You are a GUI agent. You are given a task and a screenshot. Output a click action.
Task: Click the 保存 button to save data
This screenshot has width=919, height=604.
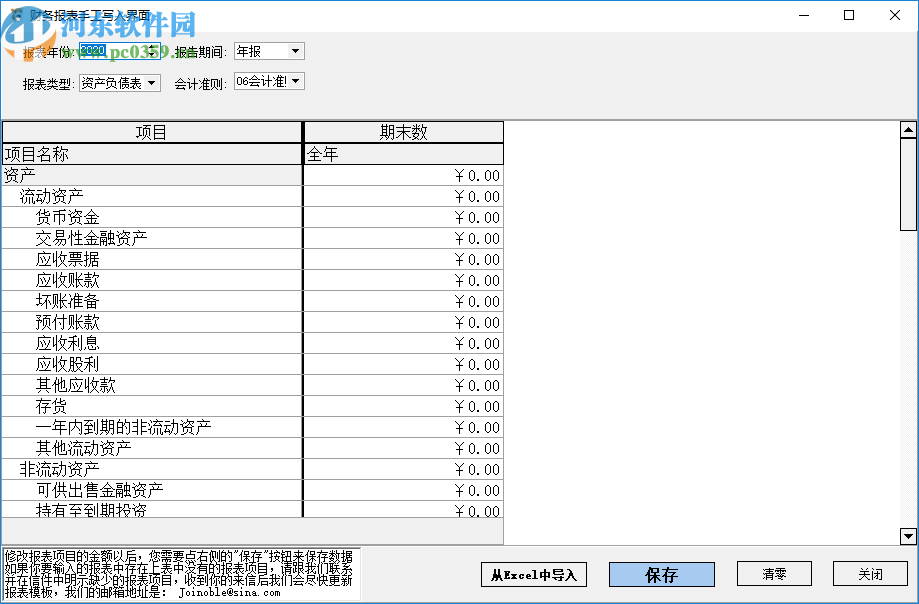[x=661, y=574]
